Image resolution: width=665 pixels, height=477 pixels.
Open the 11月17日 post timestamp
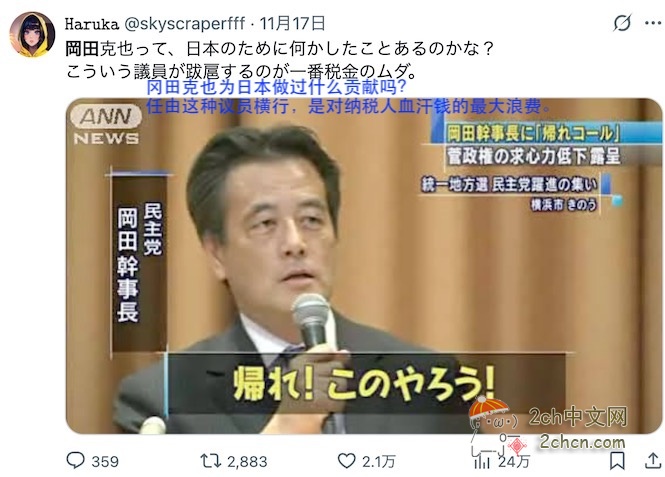tap(292, 24)
